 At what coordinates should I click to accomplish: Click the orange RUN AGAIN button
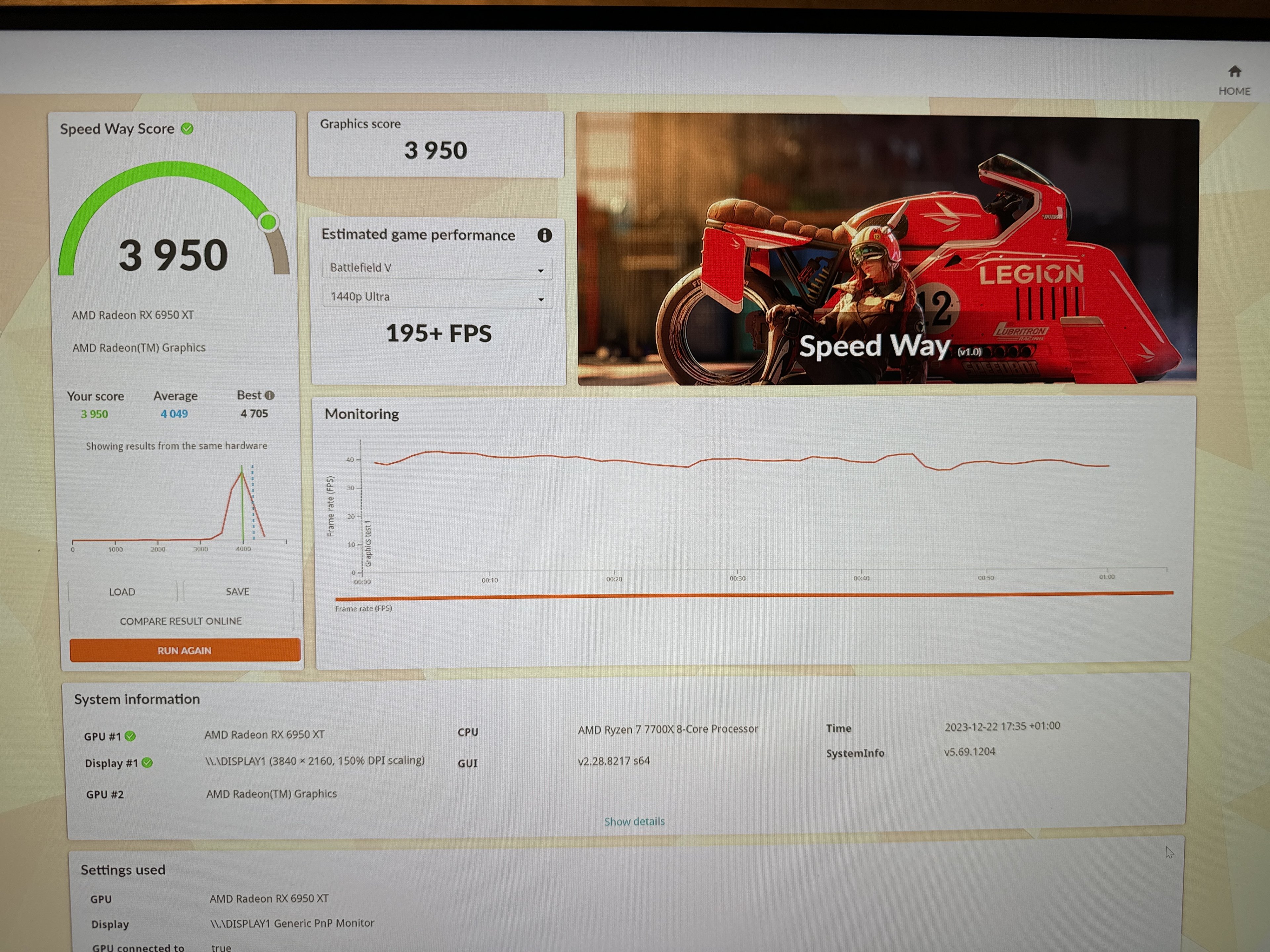184,650
